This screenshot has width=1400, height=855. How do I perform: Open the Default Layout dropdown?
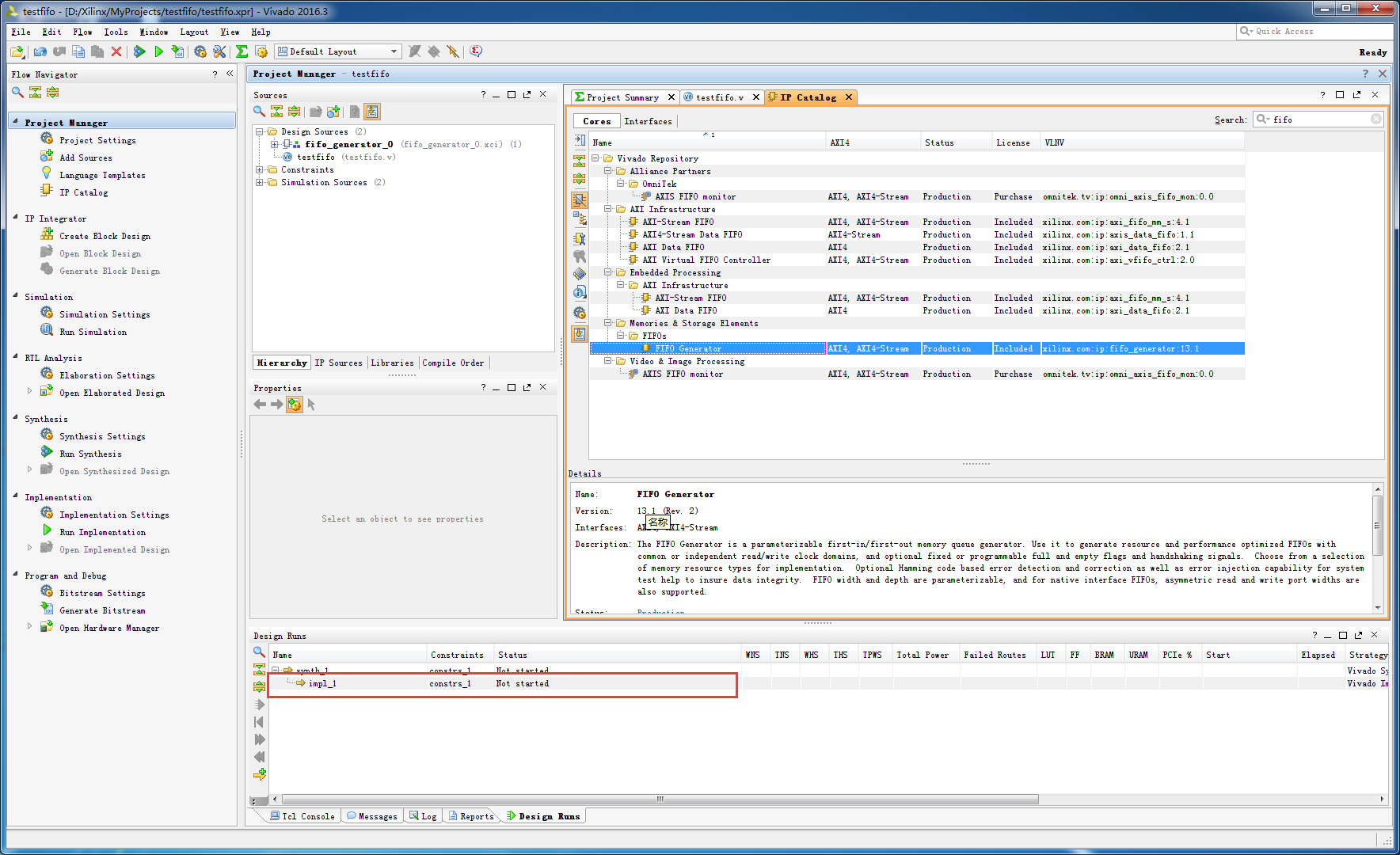click(x=338, y=51)
